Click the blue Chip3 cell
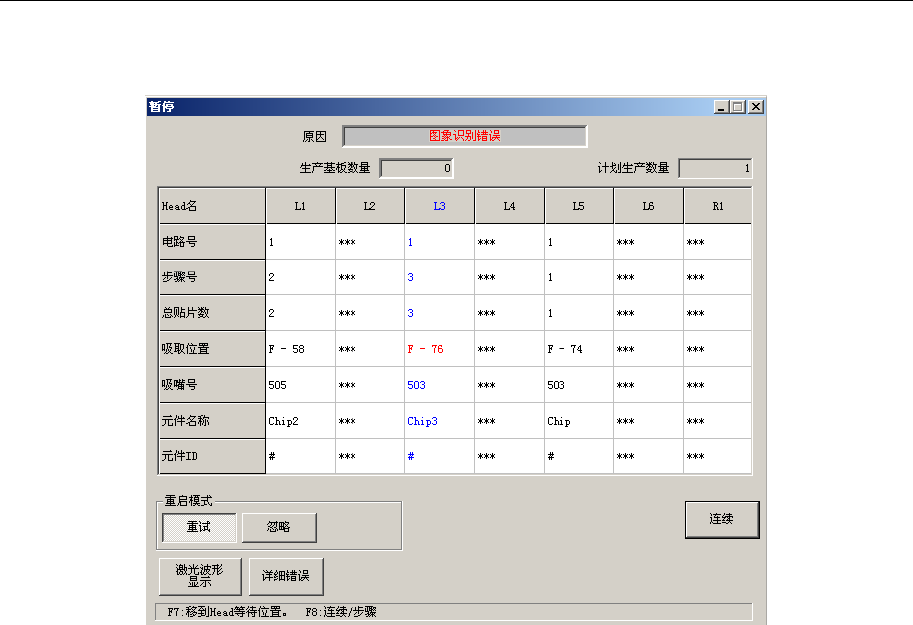913x625 pixels. click(440, 421)
